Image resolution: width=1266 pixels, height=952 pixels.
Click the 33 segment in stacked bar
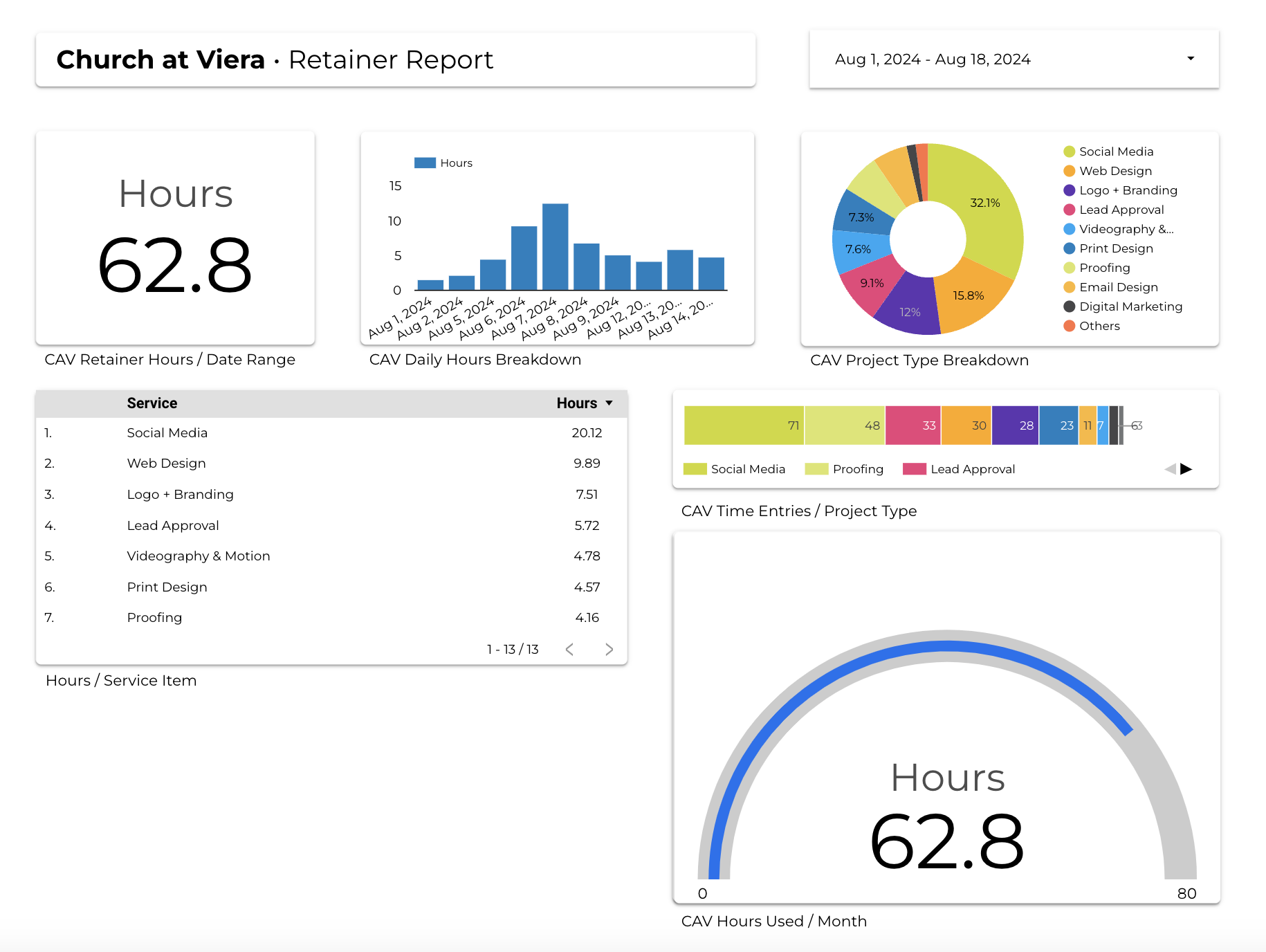click(913, 425)
